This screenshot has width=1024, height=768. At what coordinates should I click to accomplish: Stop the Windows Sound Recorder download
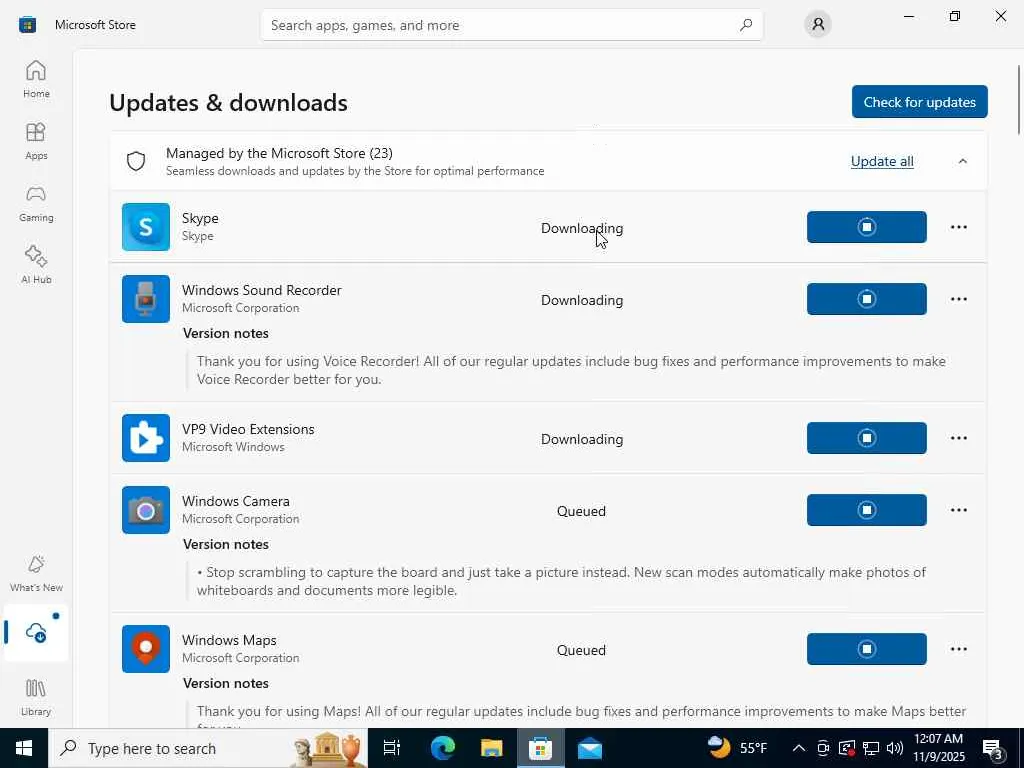867,299
